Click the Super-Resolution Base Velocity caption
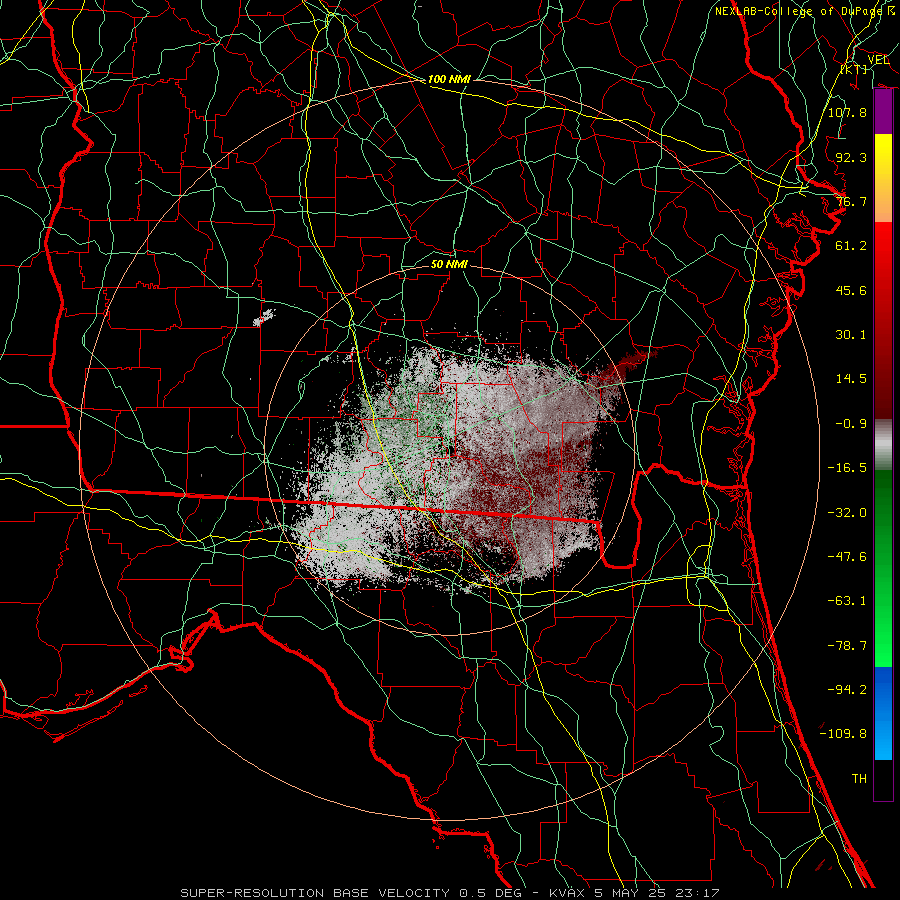 pyautogui.click(x=449, y=893)
